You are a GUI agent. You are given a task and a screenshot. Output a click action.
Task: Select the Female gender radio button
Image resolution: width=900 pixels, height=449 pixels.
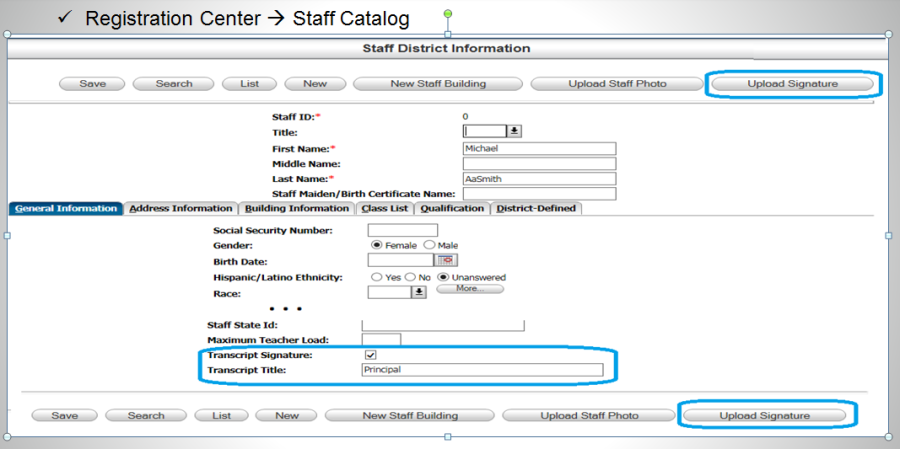pos(377,245)
